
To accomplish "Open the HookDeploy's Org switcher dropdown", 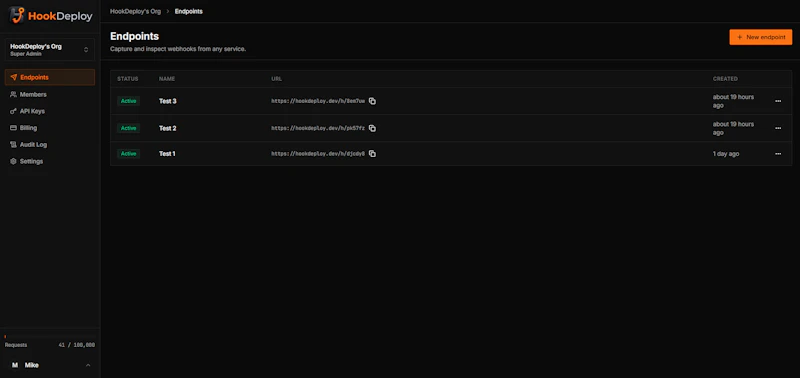I will click(x=50, y=49).
